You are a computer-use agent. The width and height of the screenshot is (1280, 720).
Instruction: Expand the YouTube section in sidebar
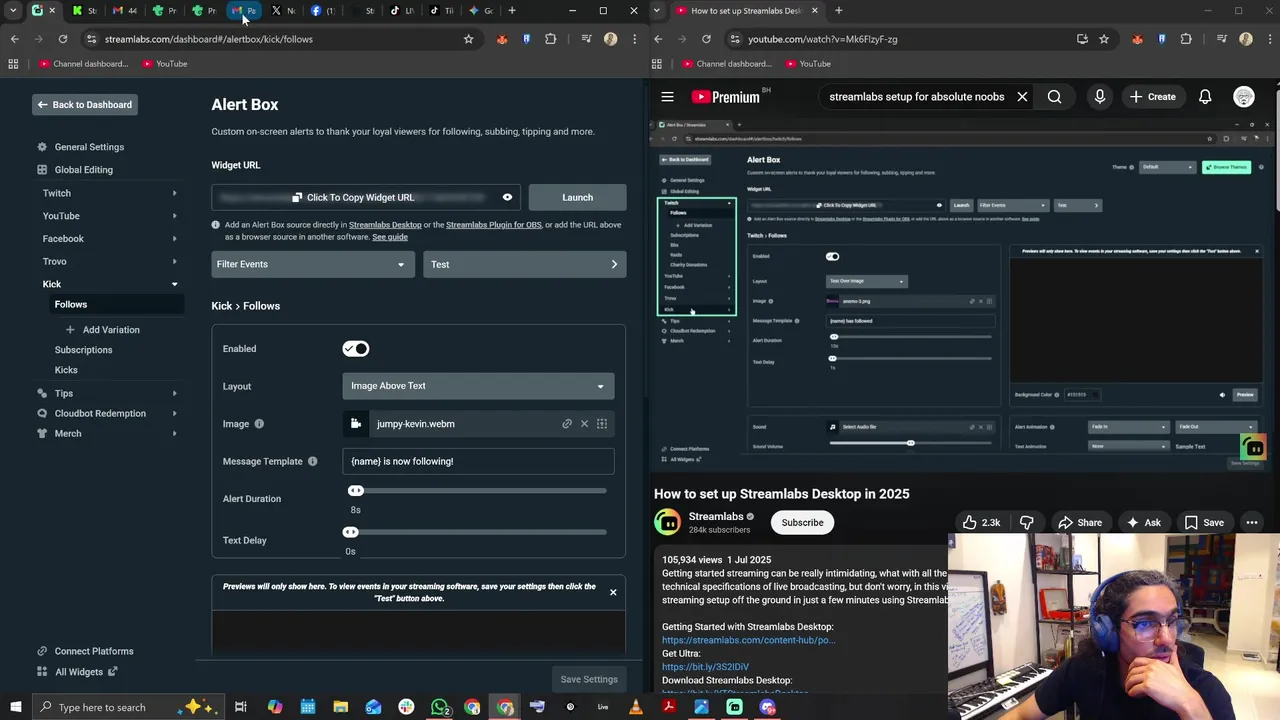174,216
